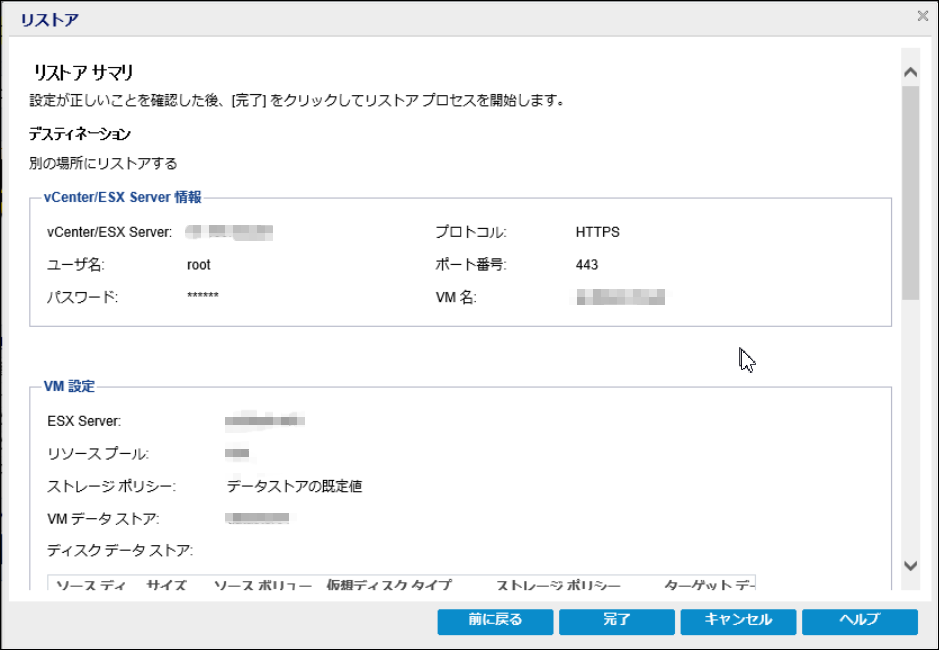Click the データストアの既定値 storage policy value

click(x=294, y=487)
